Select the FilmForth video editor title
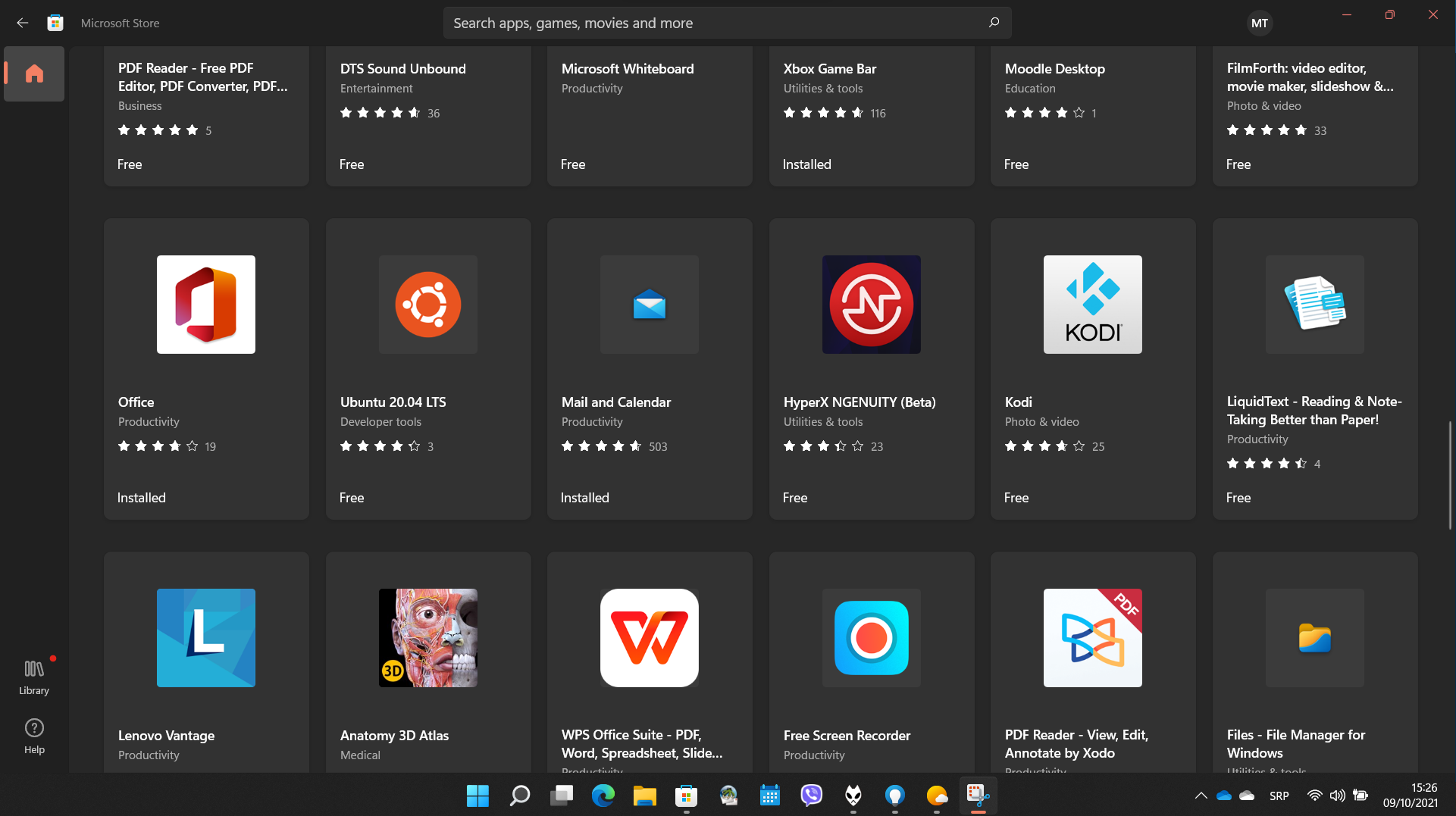This screenshot has height=816, width=1456. coord(1310,77)
